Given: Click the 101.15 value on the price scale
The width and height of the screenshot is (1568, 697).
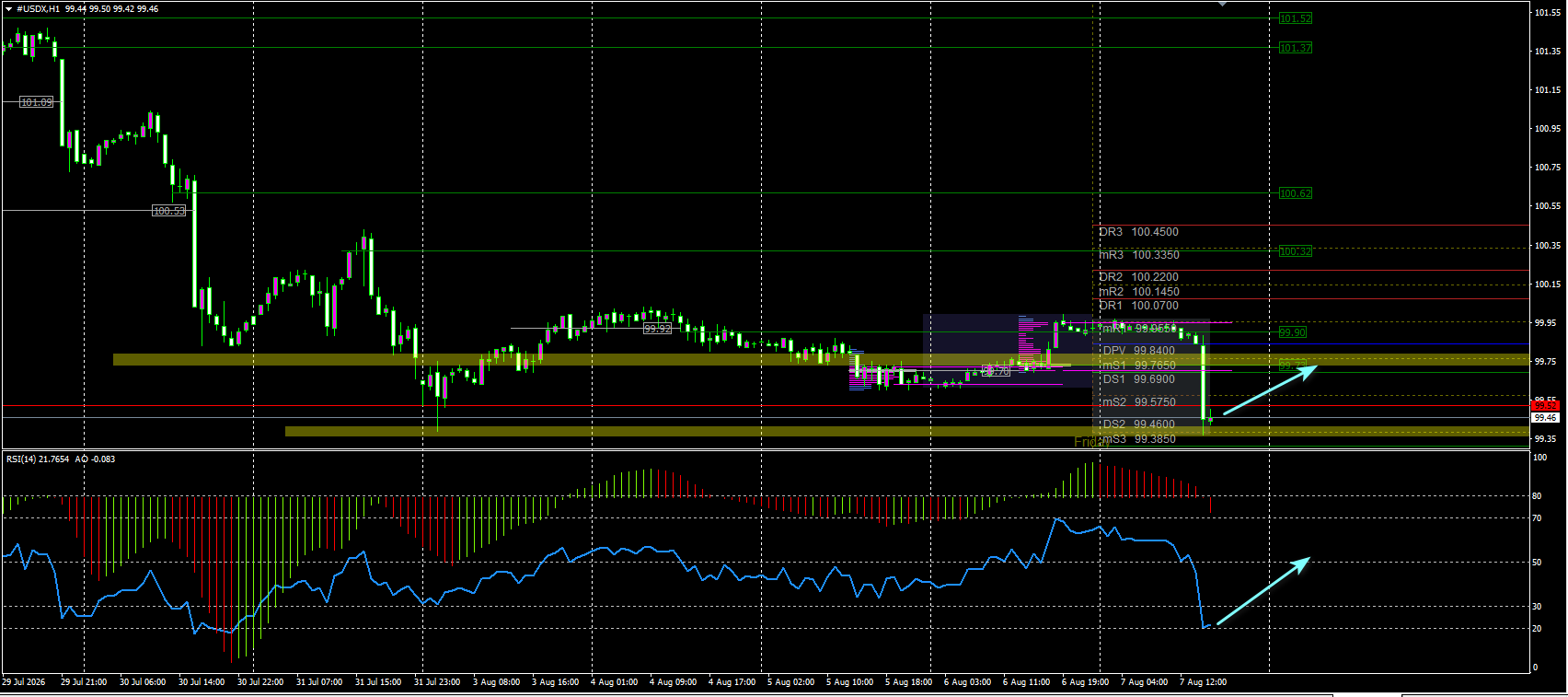Looking at the screenshot, I should point(1547,90).
